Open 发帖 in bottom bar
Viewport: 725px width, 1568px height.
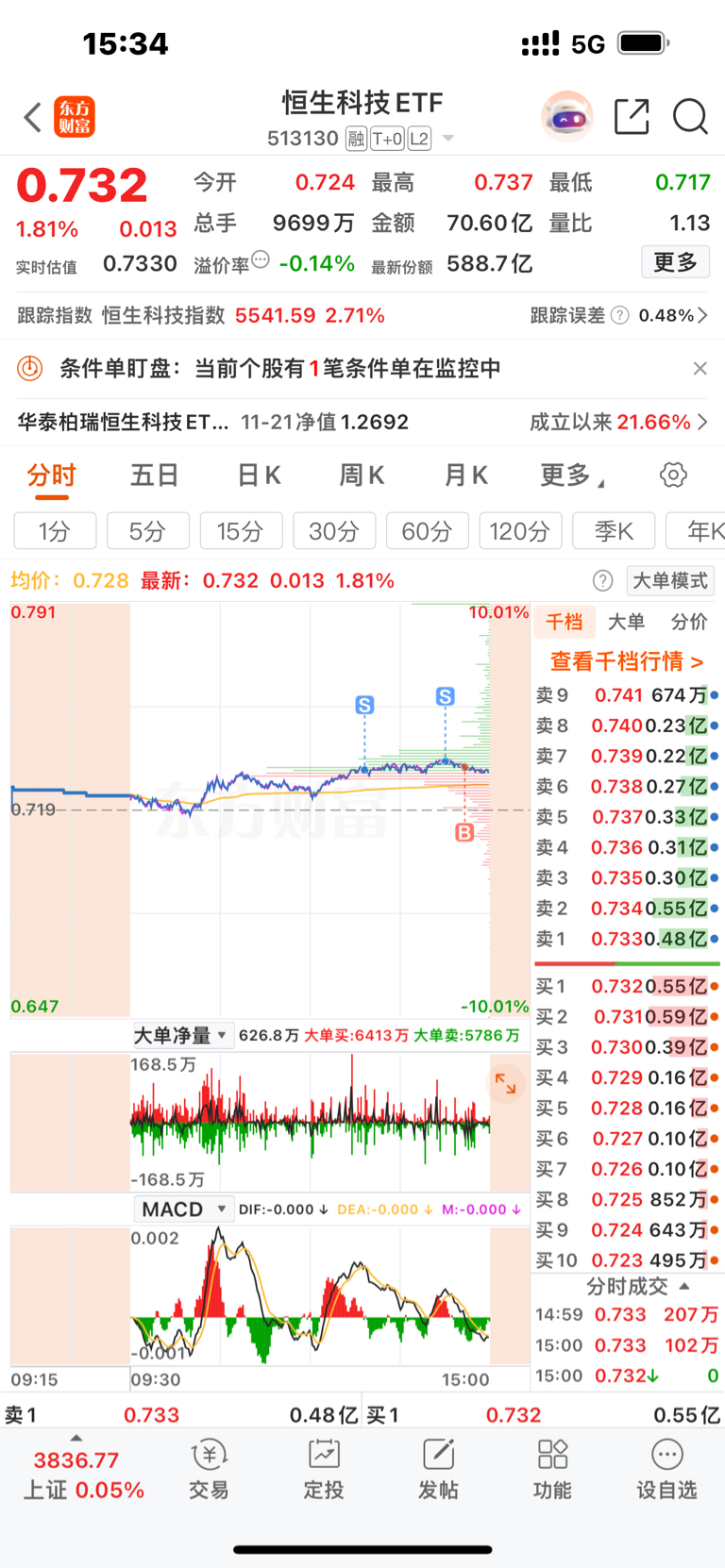tap(438, 1471)
